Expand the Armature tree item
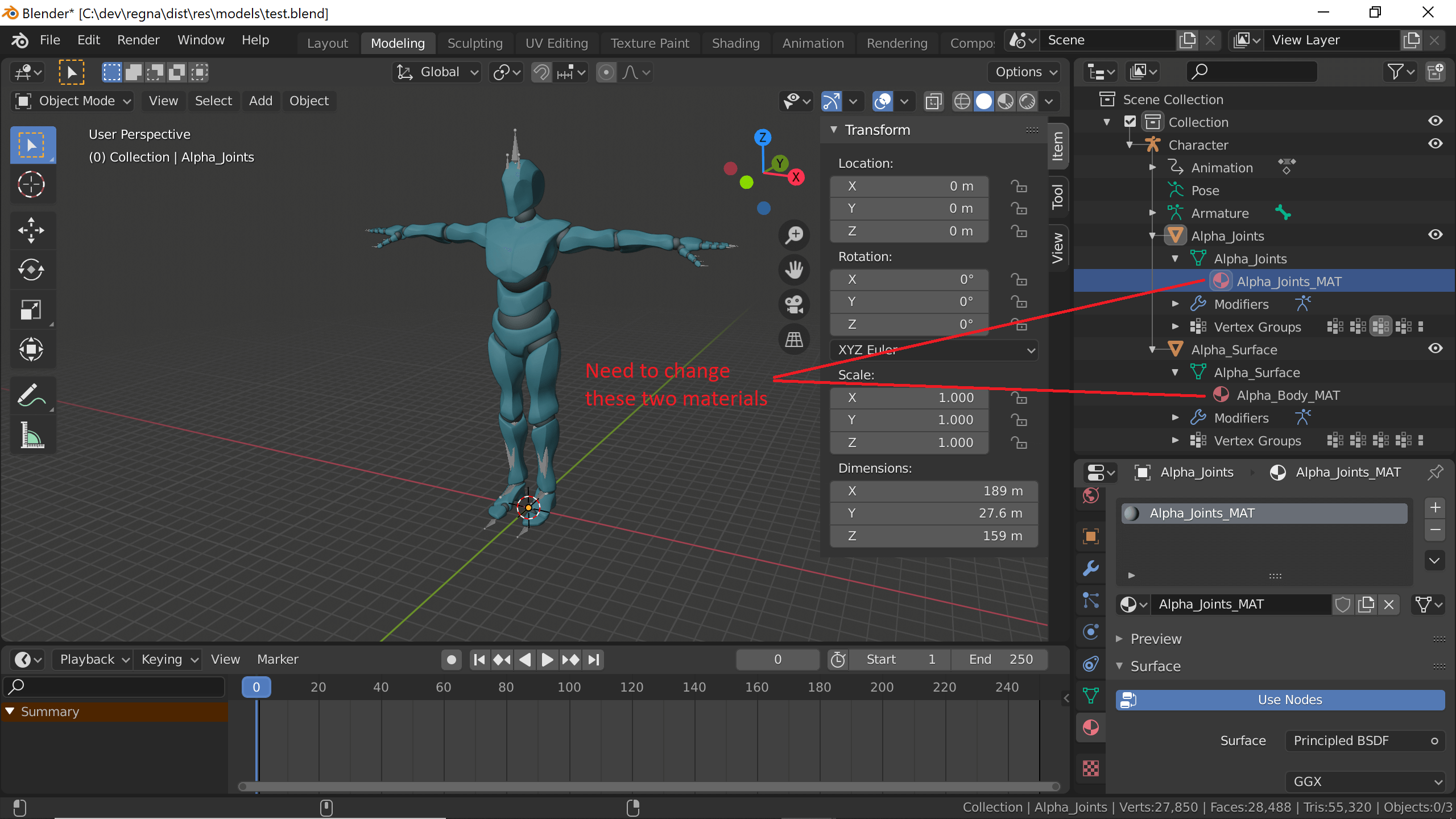1456x819 pixels. [1152, 213]
